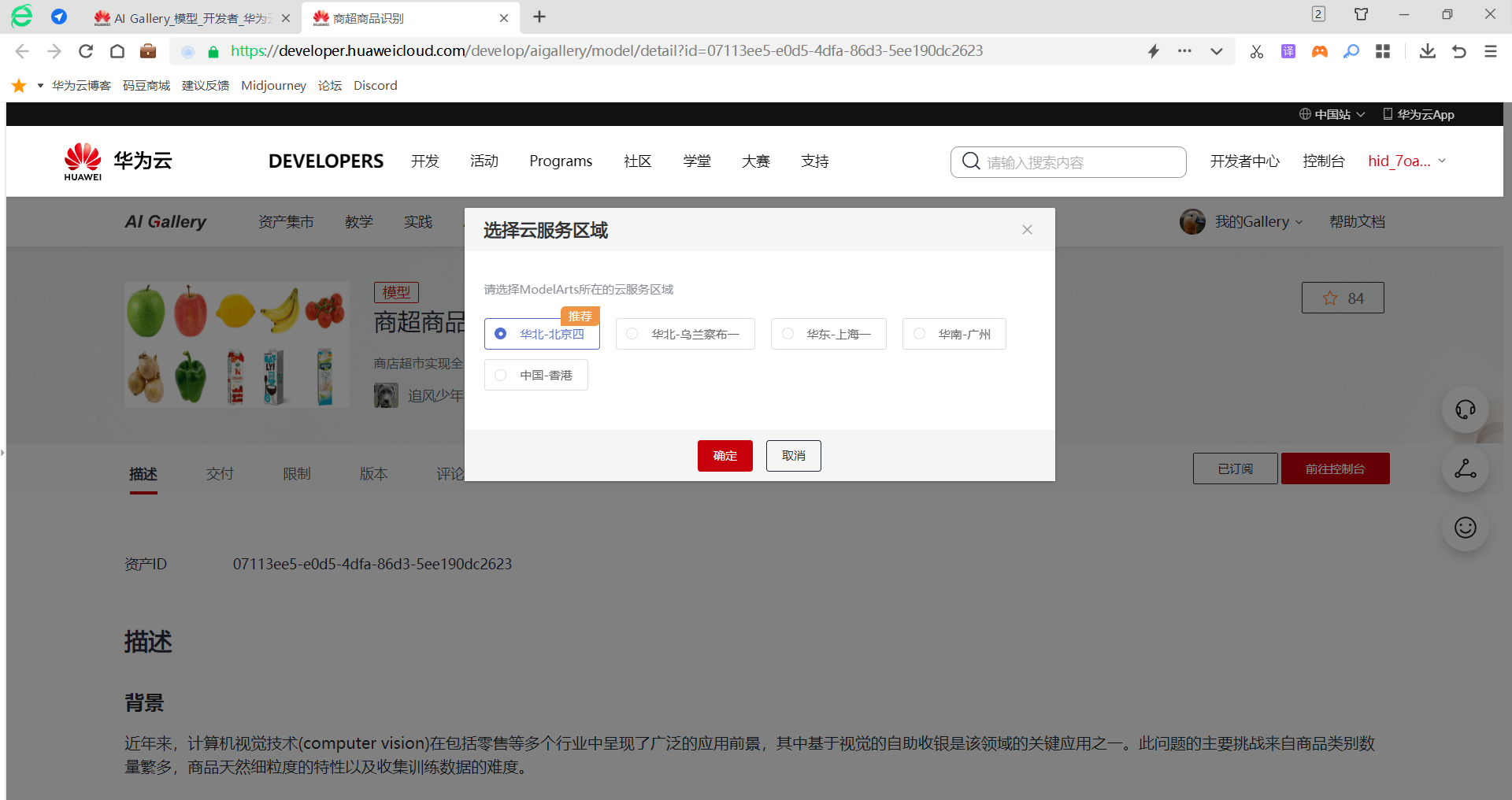Open the 大赛 navigation menu
1512x800 pixels.
pyautogui.click(x=756, y=161)
